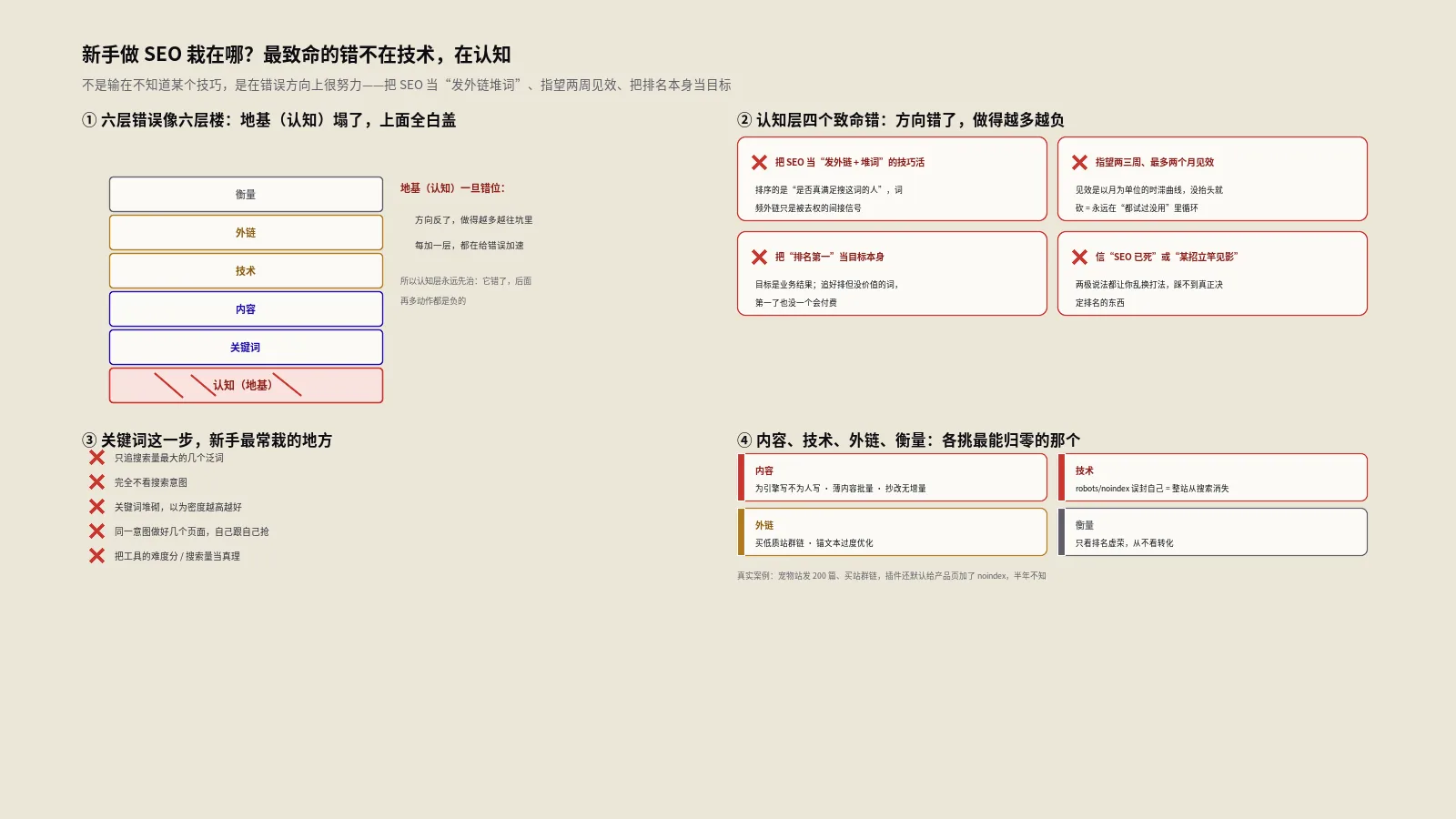Image resolution: width=1456 pixels, height=819 pixels.
Task: Click the subtitle starting 不是输在不知道某个技巧
Action: [x=406, y=85]
